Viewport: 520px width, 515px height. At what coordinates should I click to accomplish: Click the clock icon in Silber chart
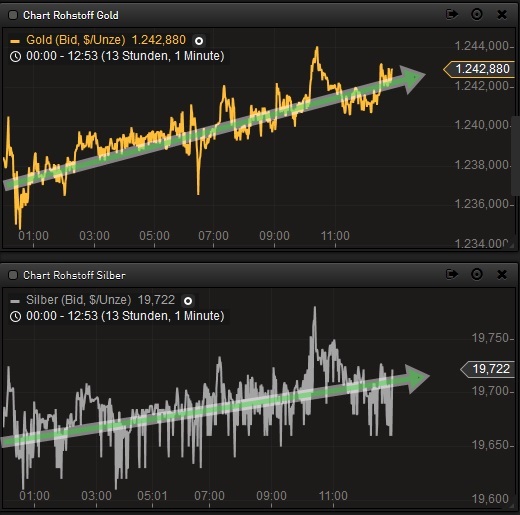[x=15, y=317]
